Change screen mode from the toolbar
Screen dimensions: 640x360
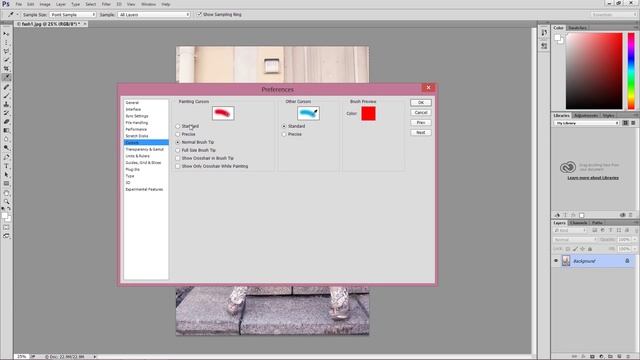point(6,236)
